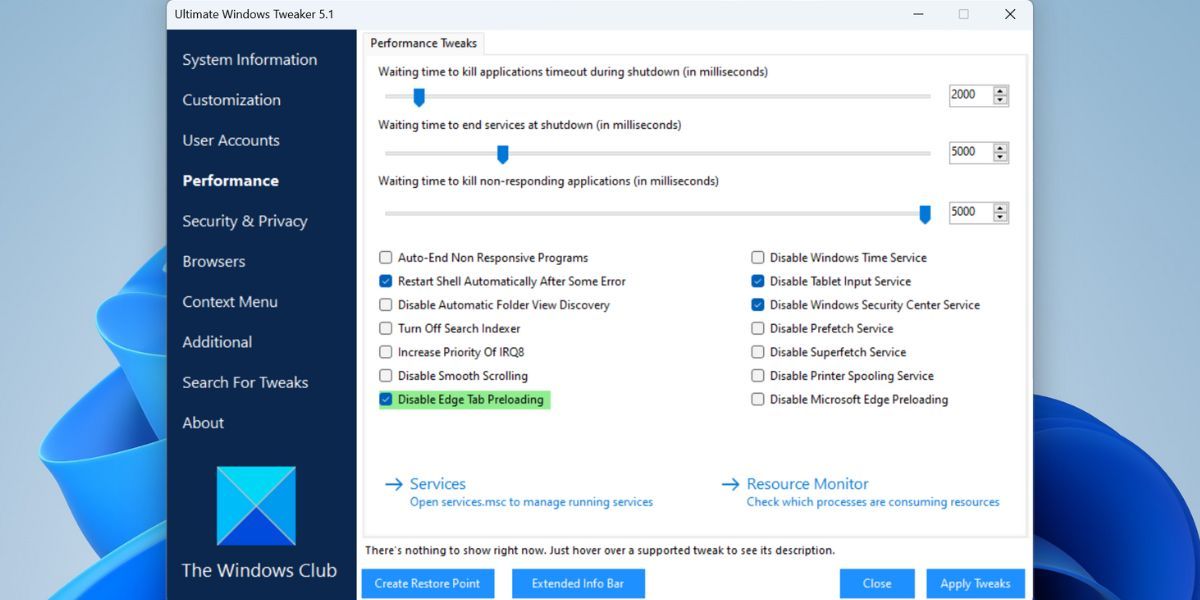Go to Security & Privacy settings
The width and height of the screenshot is (1200, 600).
244,221
